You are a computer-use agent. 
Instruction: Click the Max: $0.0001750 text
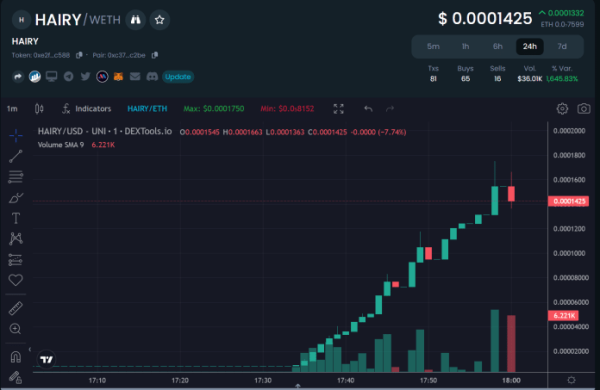tap(214, 109)
